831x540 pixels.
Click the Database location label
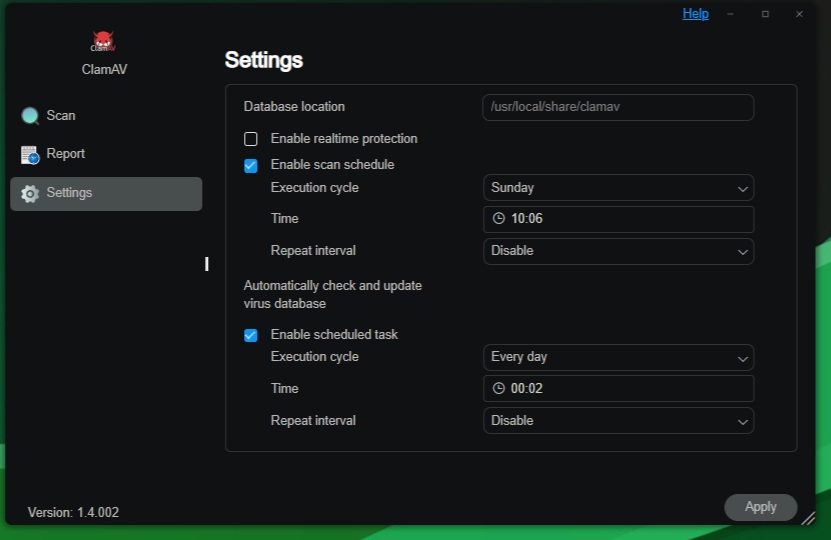(x=294, y=107)
